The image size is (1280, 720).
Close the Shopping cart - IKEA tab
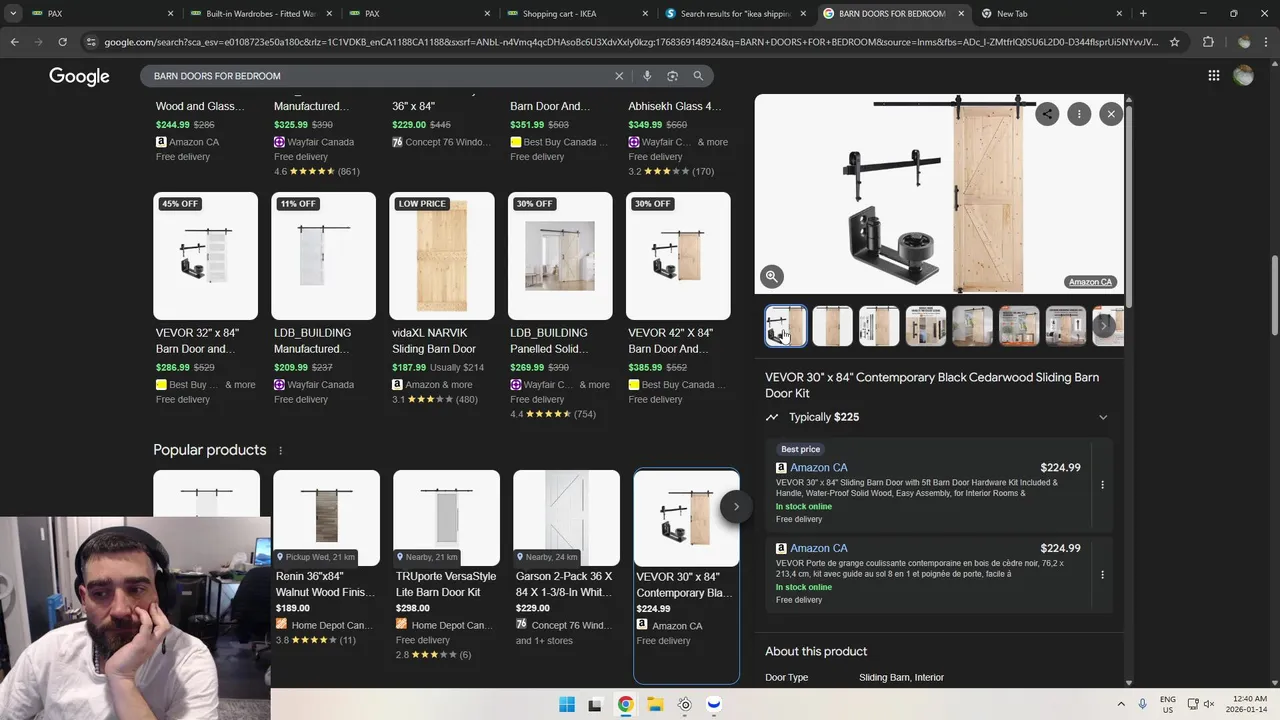[645, 14]
